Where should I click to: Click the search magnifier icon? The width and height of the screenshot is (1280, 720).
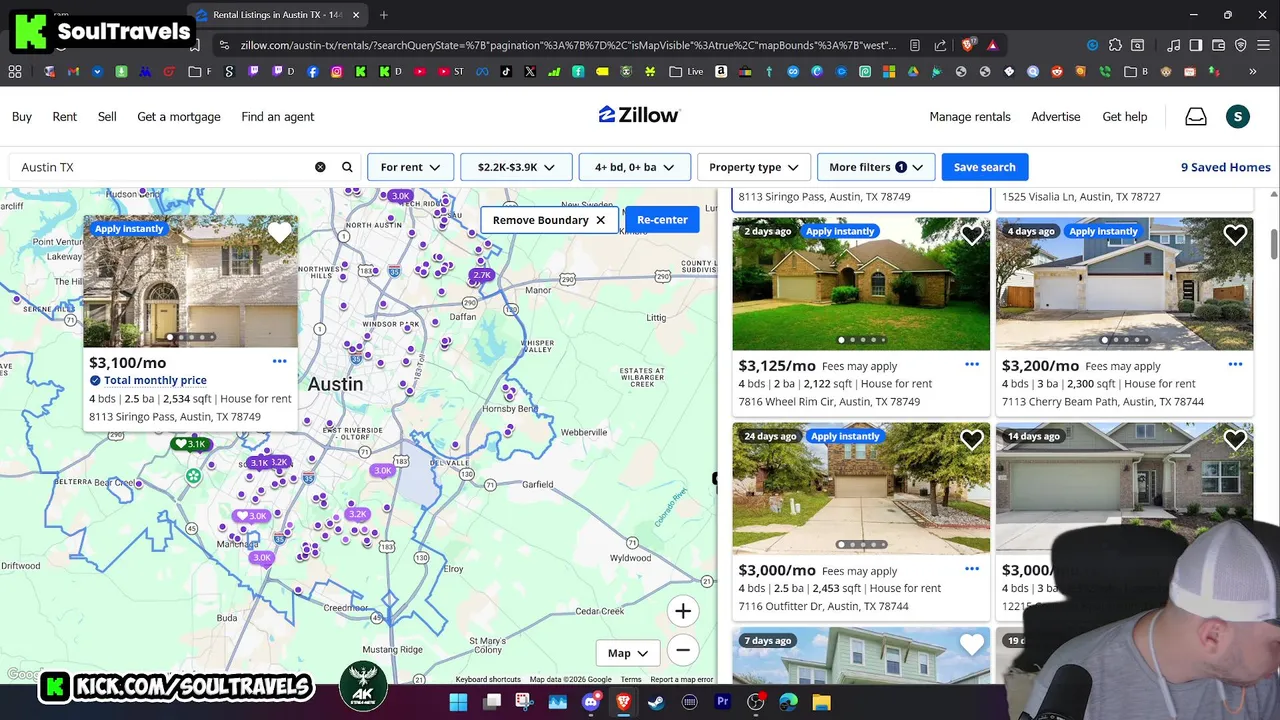pos(347,167)
